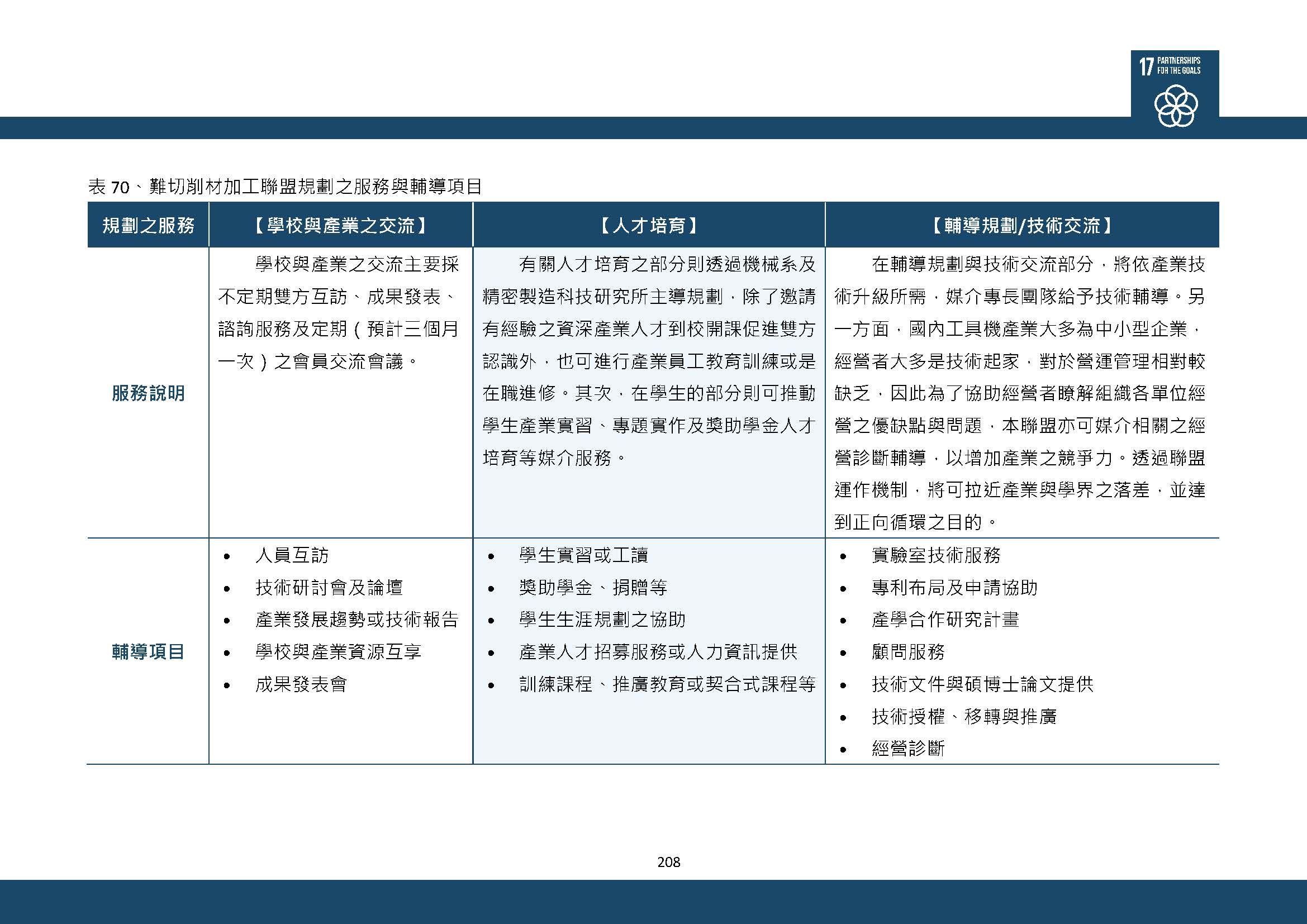Click the bullet item 獎助學金、捐贈等
Viewport: 1307px width, 924px height.
coord(592,587)
